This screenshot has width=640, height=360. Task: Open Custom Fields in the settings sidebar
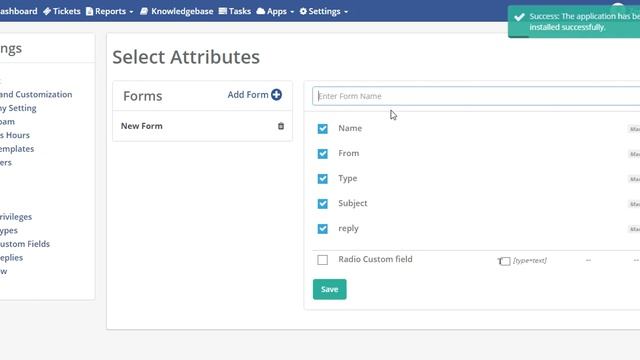pyautogui.click(x=24, y=244)
